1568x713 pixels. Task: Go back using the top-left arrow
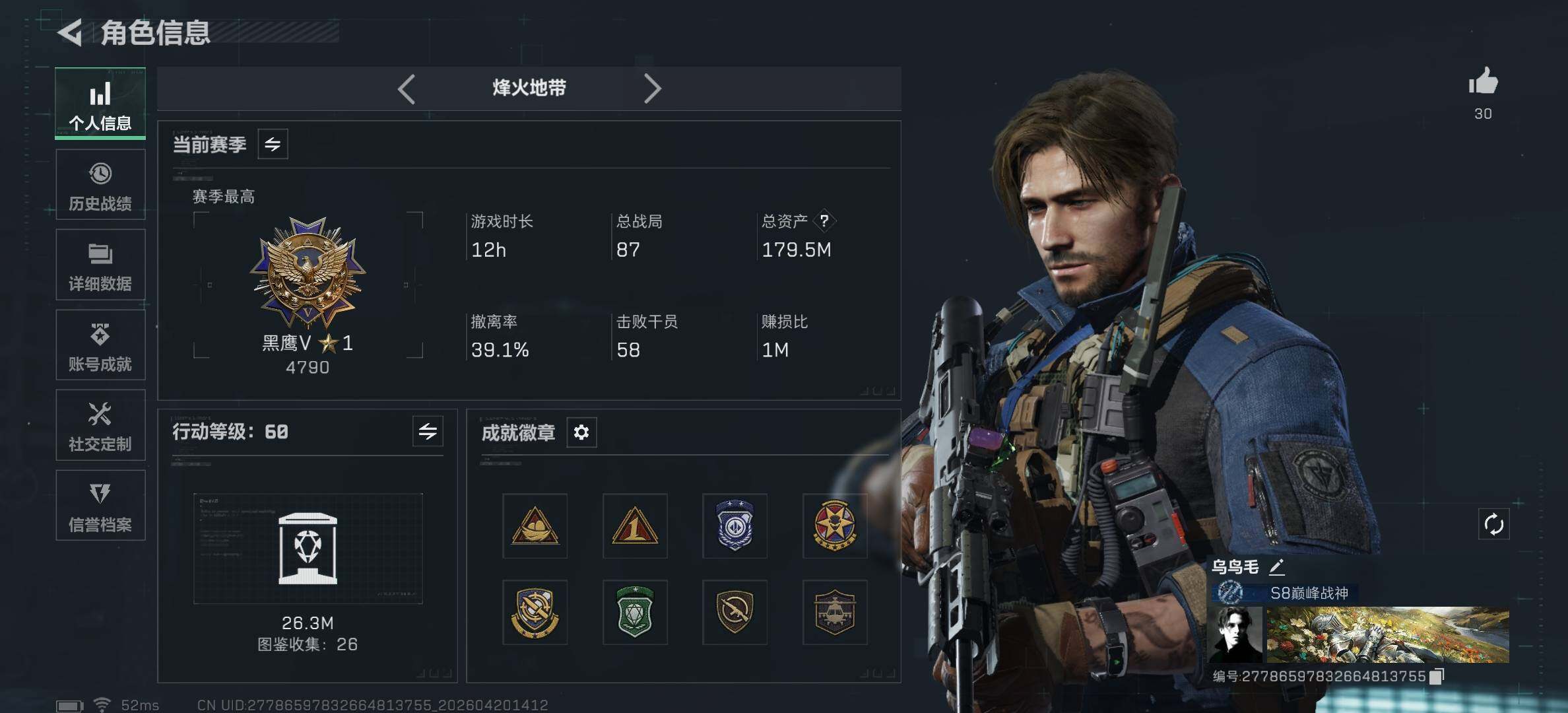click(x=70, y=32)
